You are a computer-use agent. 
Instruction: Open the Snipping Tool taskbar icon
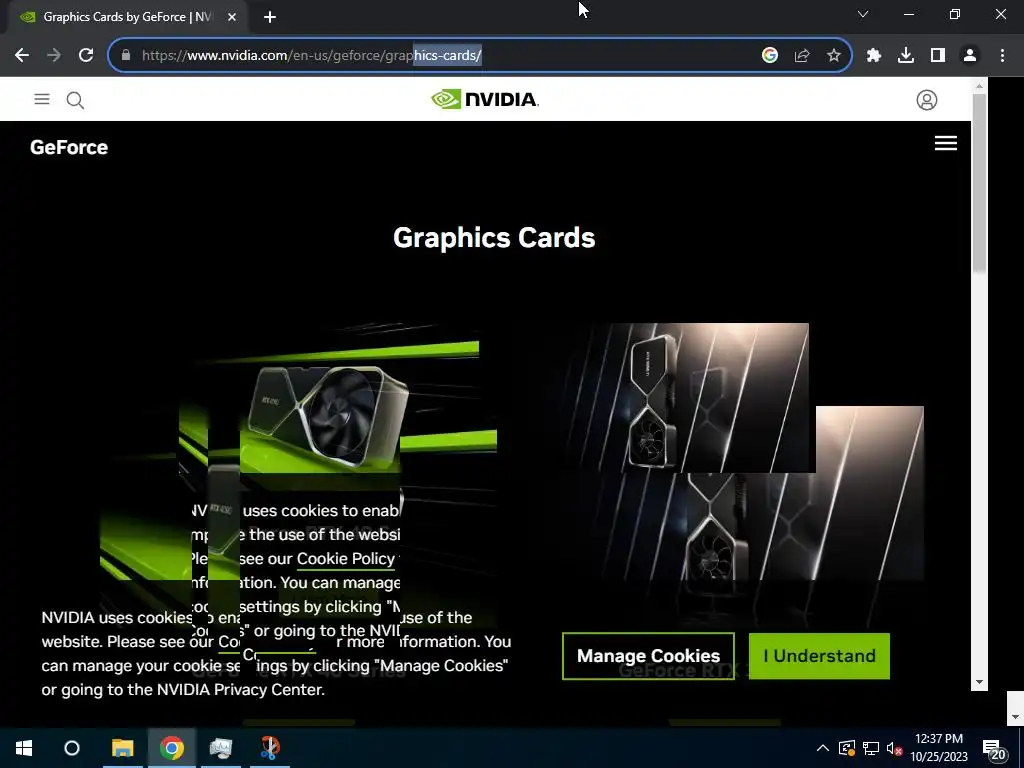pos(270,748)
